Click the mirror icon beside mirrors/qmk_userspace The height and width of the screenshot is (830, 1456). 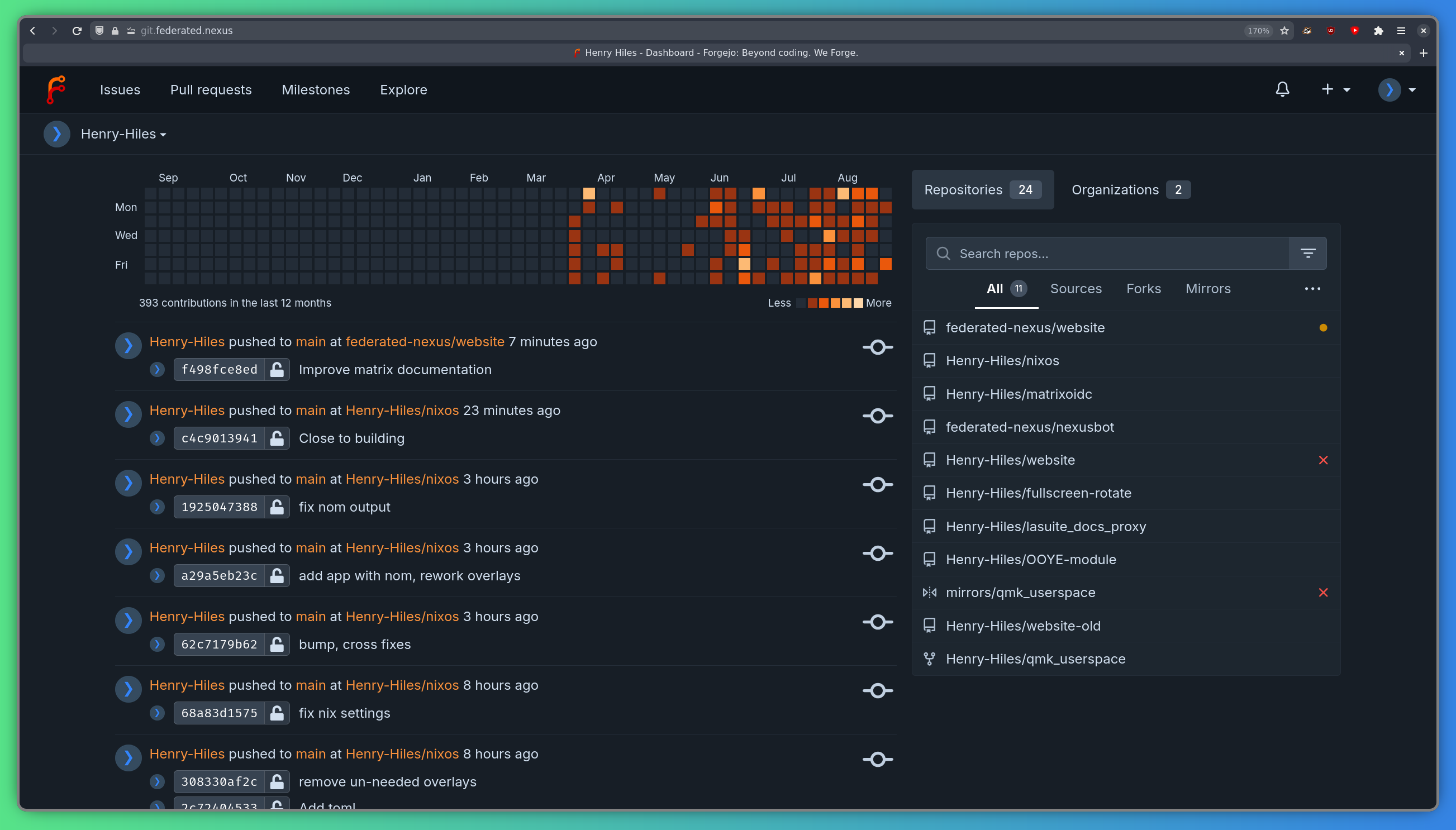929,592
